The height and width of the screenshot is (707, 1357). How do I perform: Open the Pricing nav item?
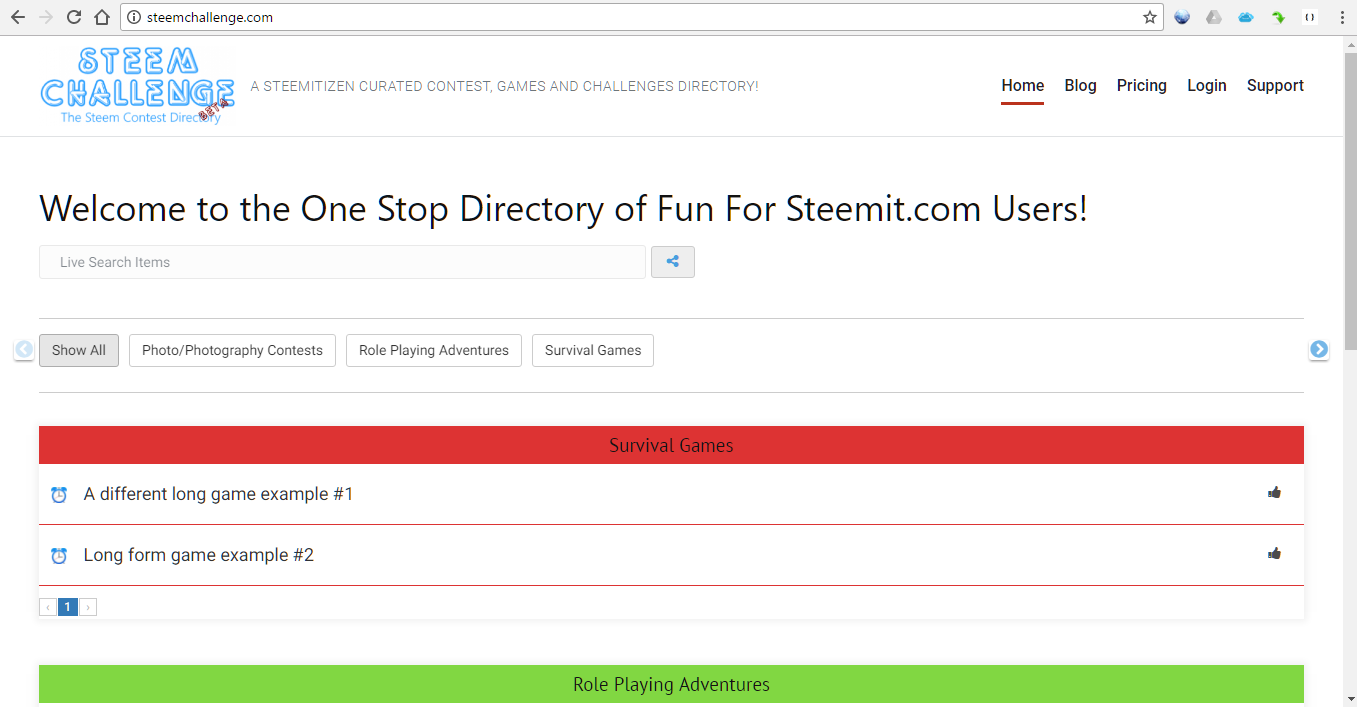click(x=1142, y=86)
